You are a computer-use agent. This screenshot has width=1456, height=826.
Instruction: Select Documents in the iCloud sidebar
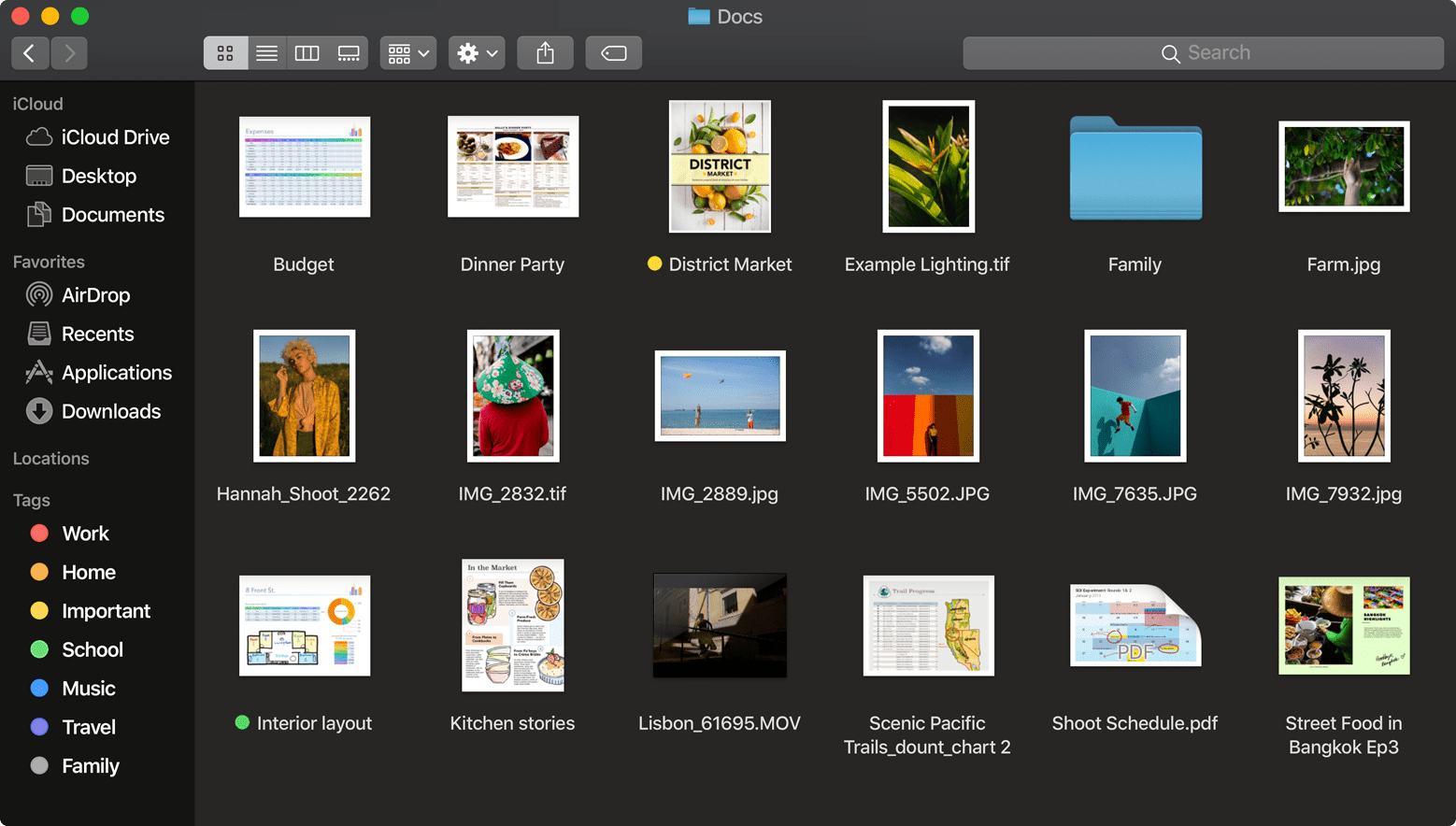pos(112,215)
